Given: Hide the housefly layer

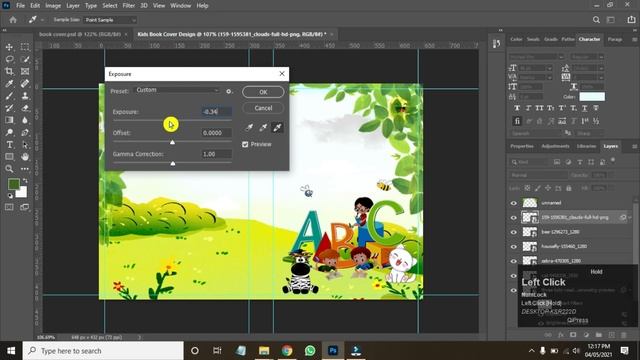Looking at the screenshot, I should (x=513, y=247).
